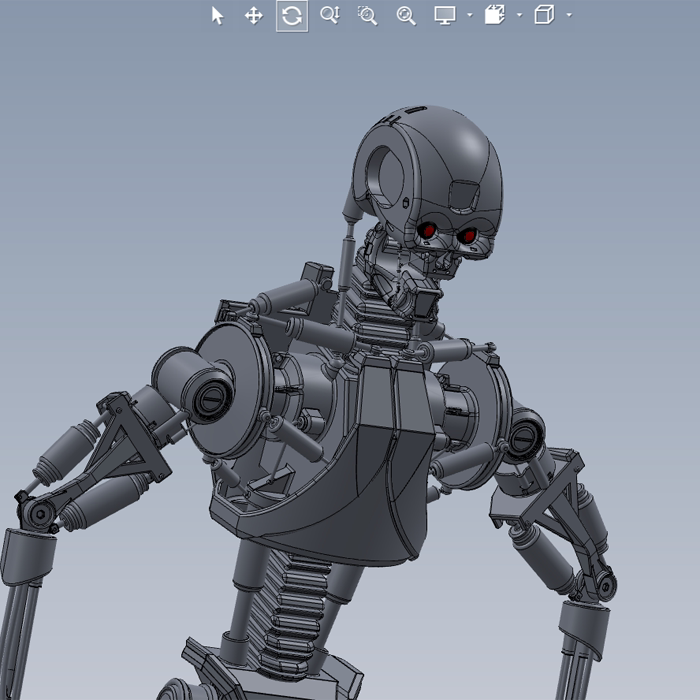Expand the display monitor dropdown arrow
The width and height of the screenshot is (700, 700).
[470, 15]
